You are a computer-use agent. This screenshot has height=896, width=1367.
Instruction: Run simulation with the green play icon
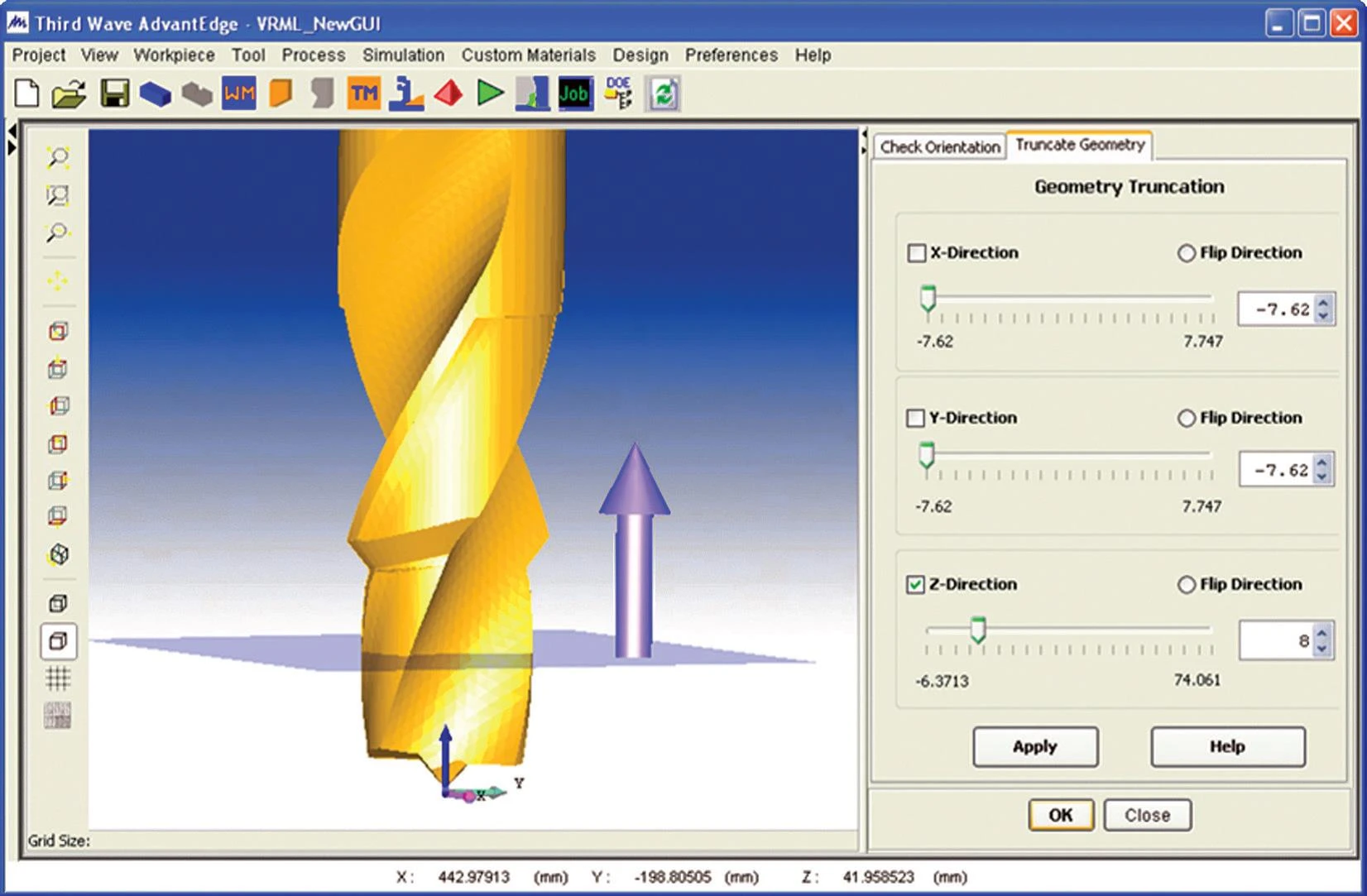coord(490,93)
